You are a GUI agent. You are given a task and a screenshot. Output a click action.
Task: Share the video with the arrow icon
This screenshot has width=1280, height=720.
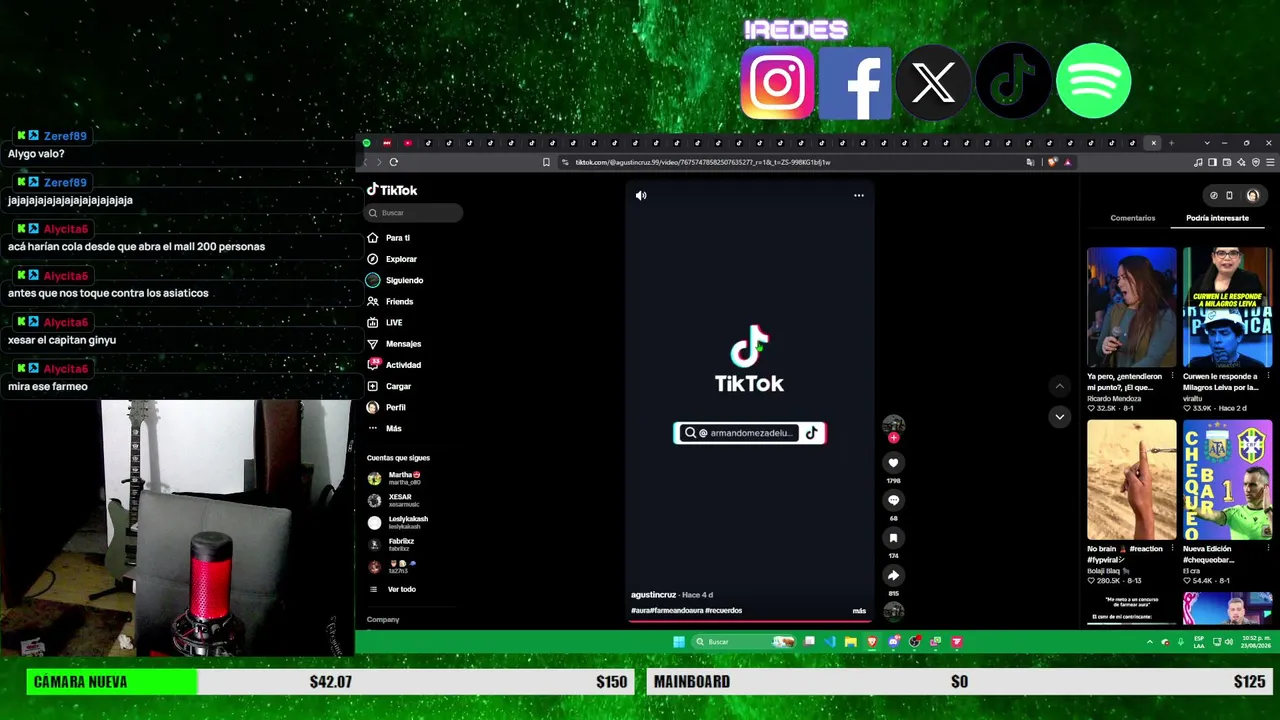893,575
